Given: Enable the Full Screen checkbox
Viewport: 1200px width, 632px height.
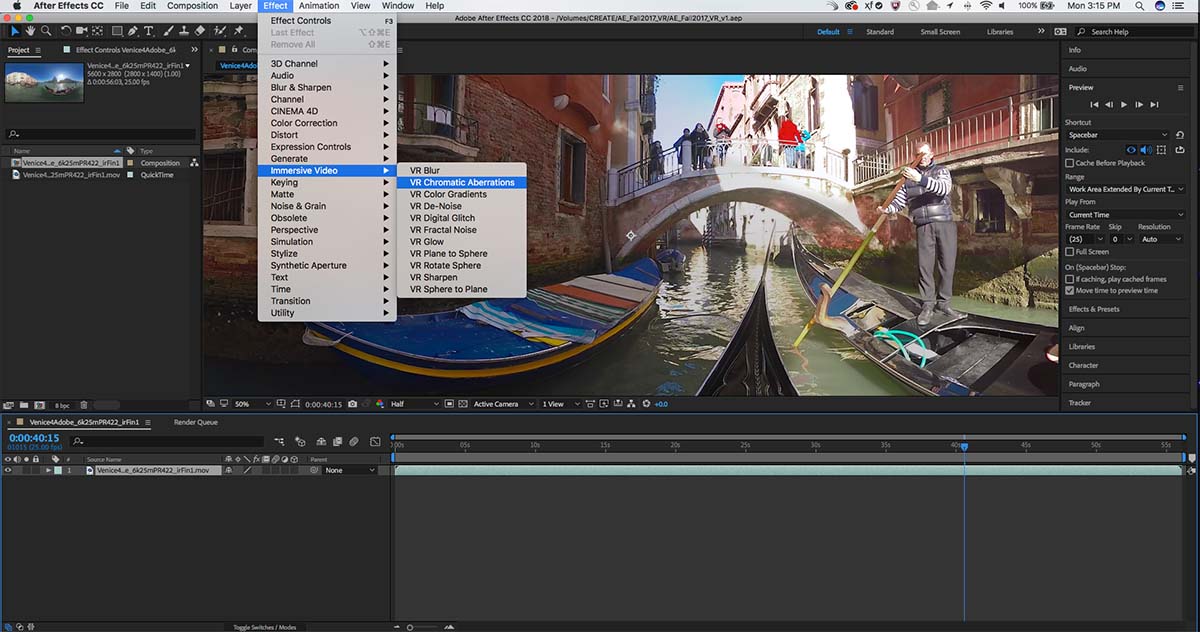Looking at the screenshot, I should point(1070,252).
